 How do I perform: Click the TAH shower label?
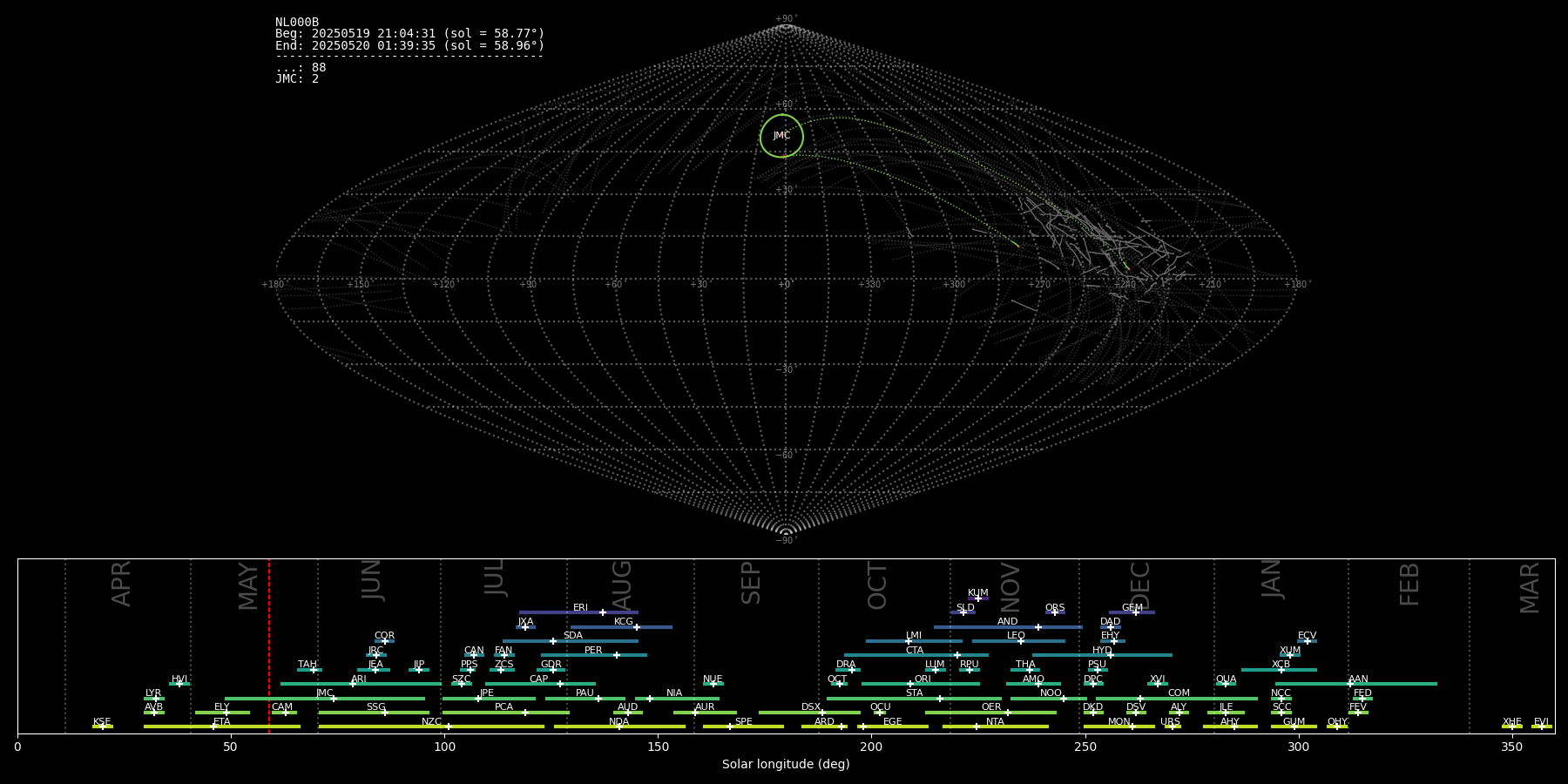pos(308,665)
